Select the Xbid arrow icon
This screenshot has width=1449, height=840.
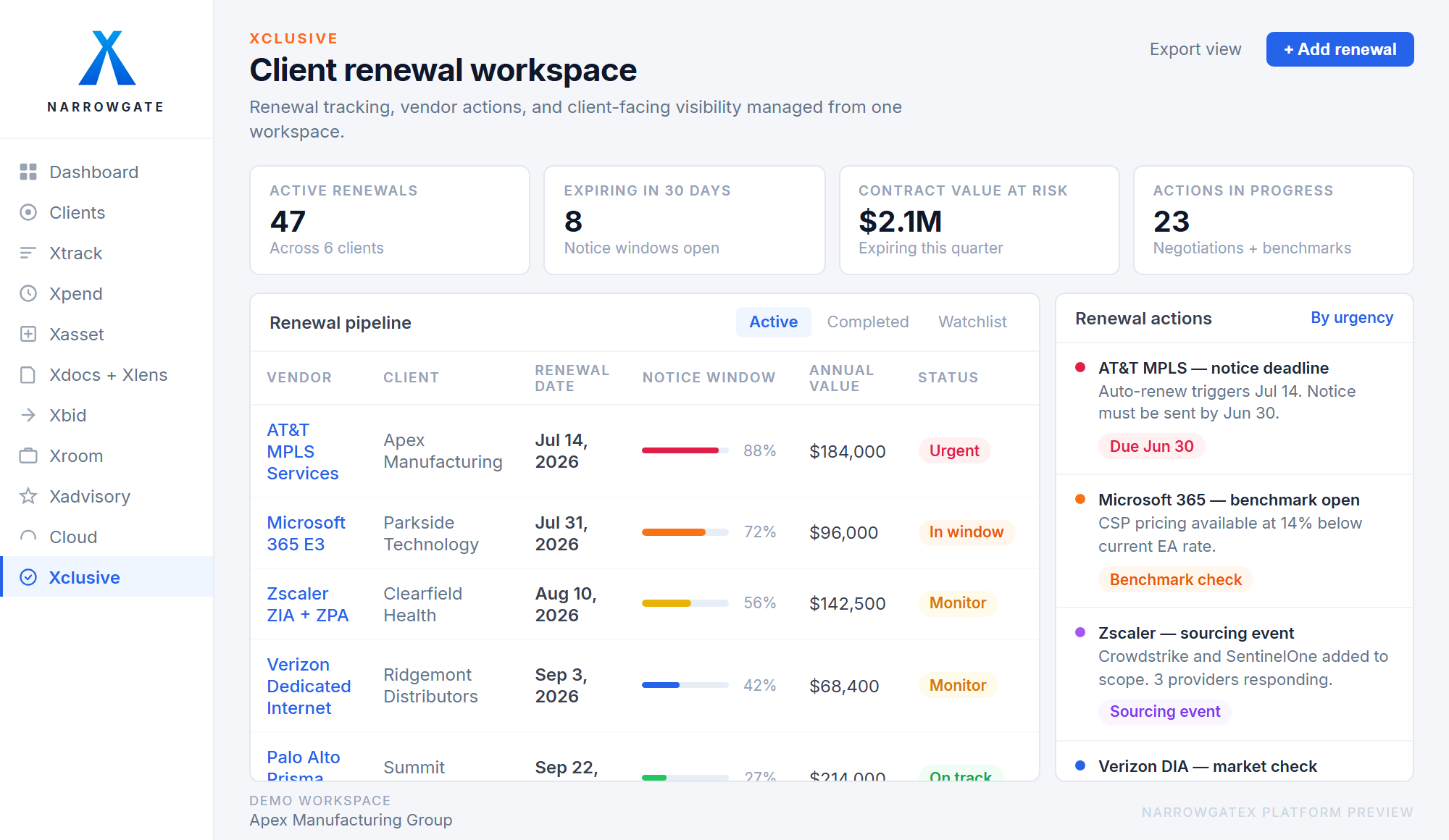[x=28, y=415]
